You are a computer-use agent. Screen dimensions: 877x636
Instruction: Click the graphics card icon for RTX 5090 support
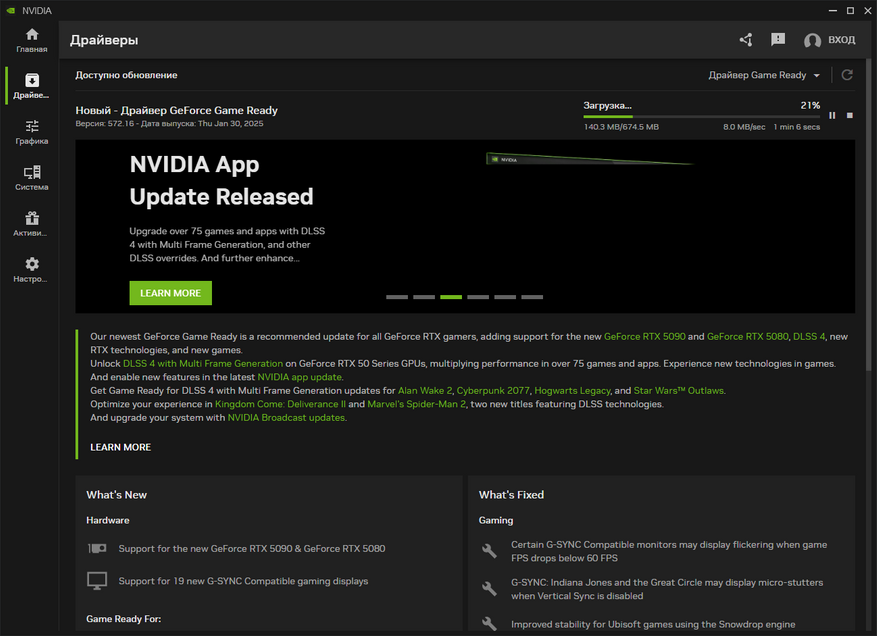pos(97,548)
